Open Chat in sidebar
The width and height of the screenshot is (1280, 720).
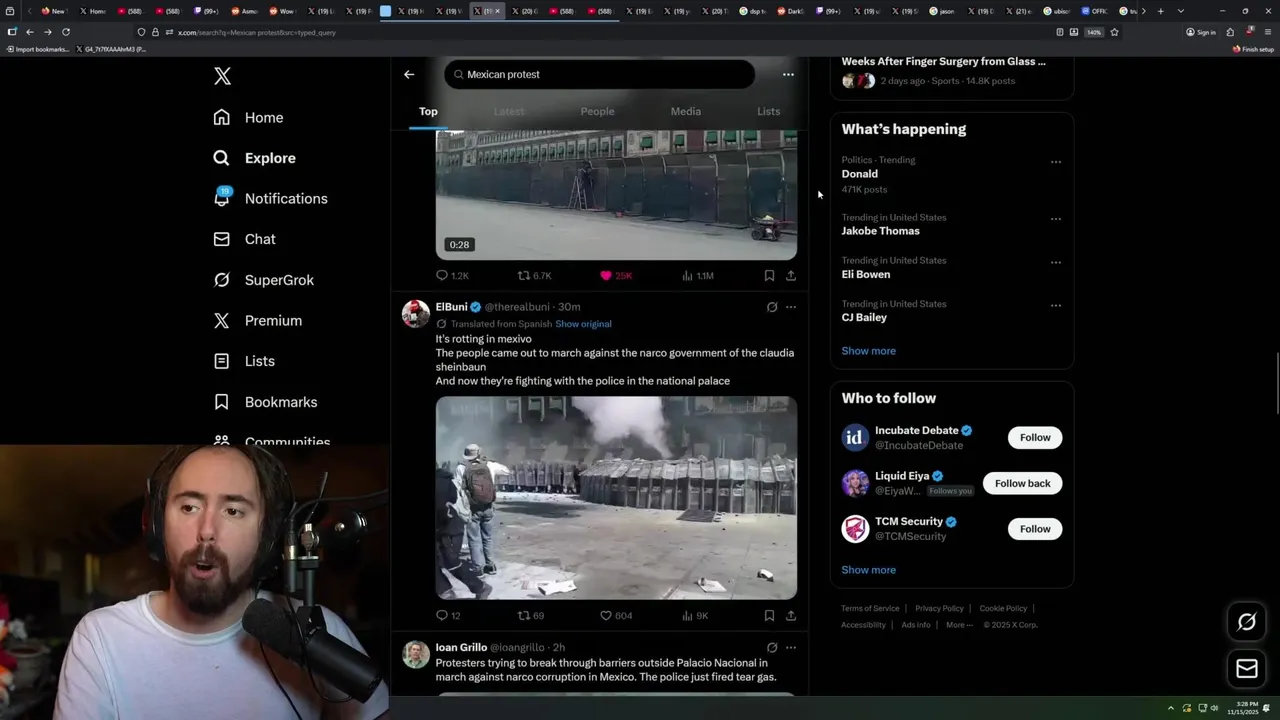click(x=244, y=239)
